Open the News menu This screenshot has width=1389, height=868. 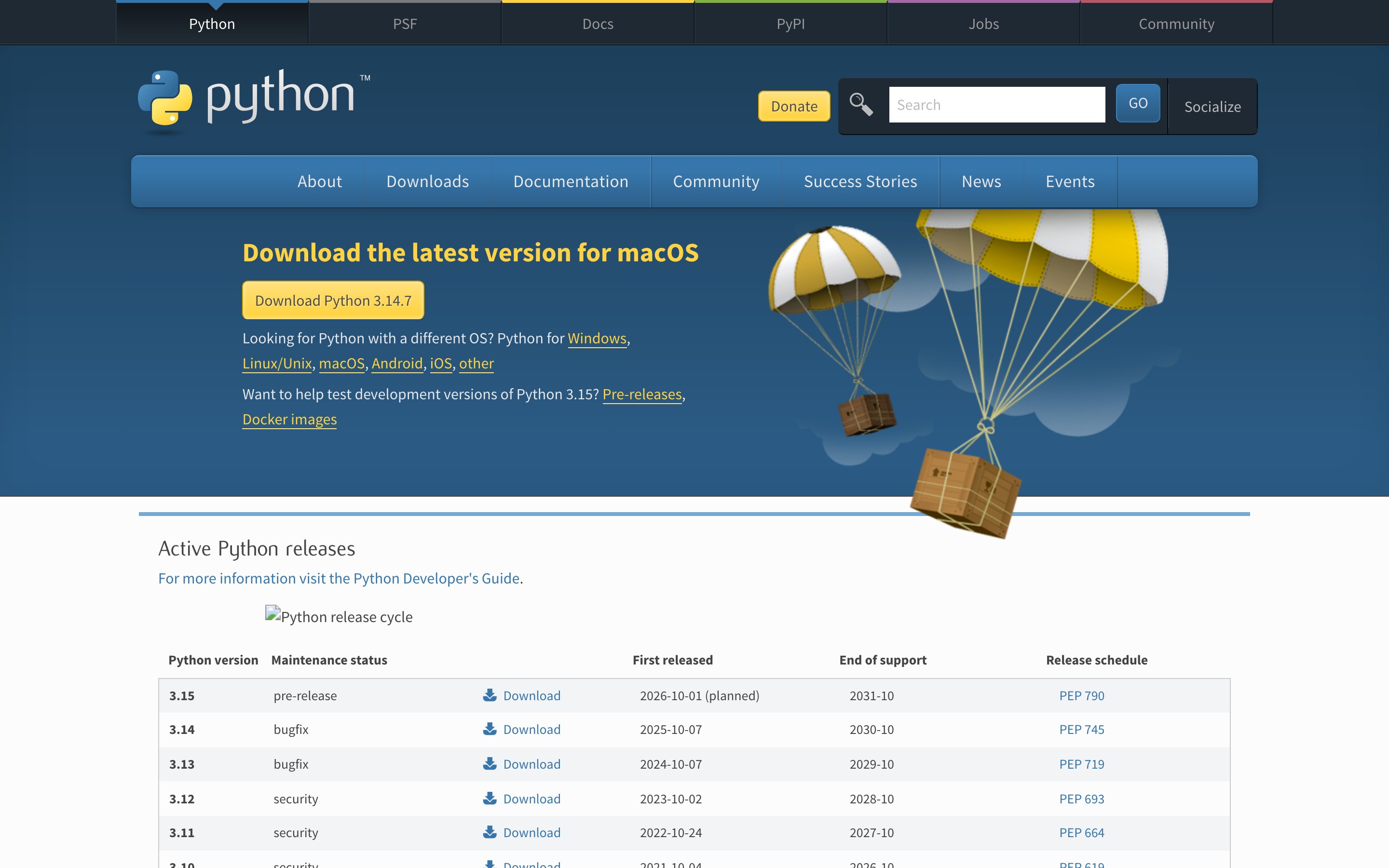pos(981,181)
